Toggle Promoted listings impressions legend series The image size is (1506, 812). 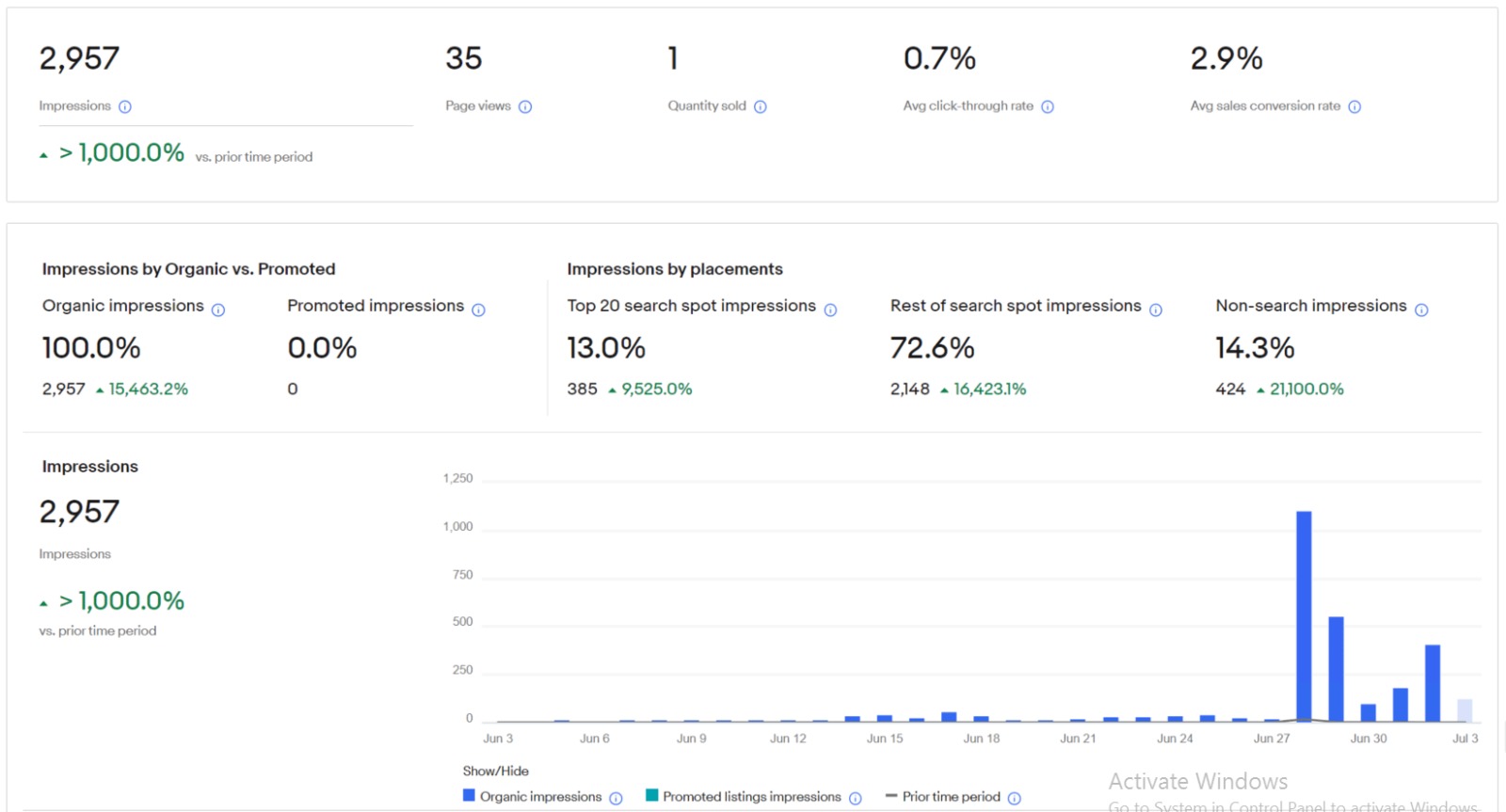[751, 797]
